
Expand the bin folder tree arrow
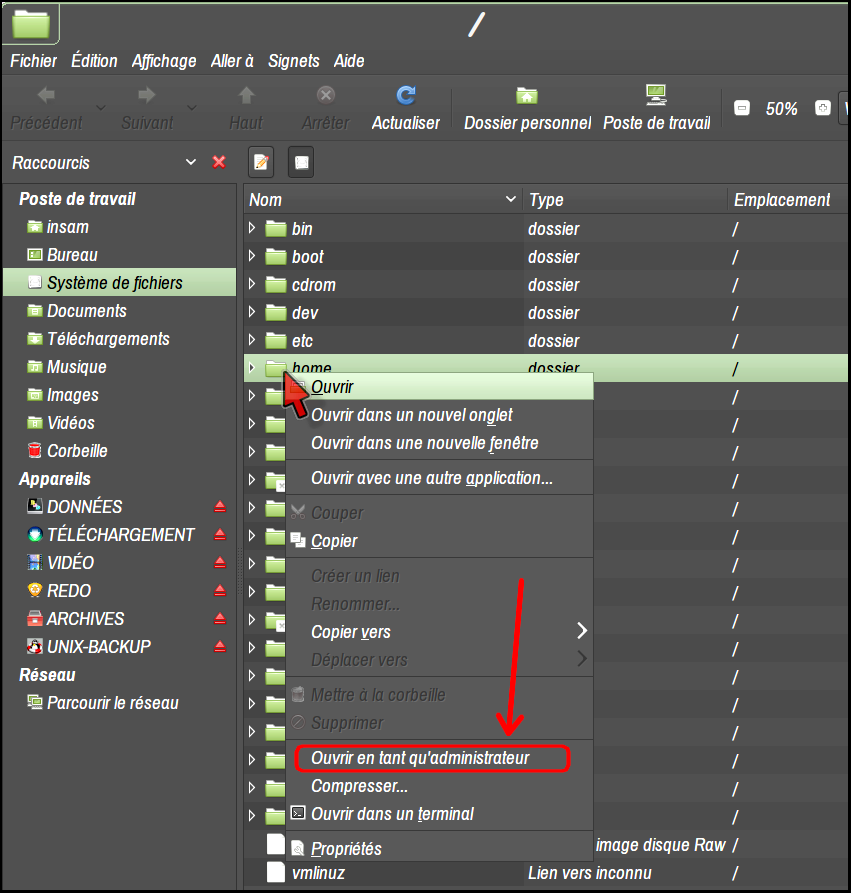pos(252,229)
